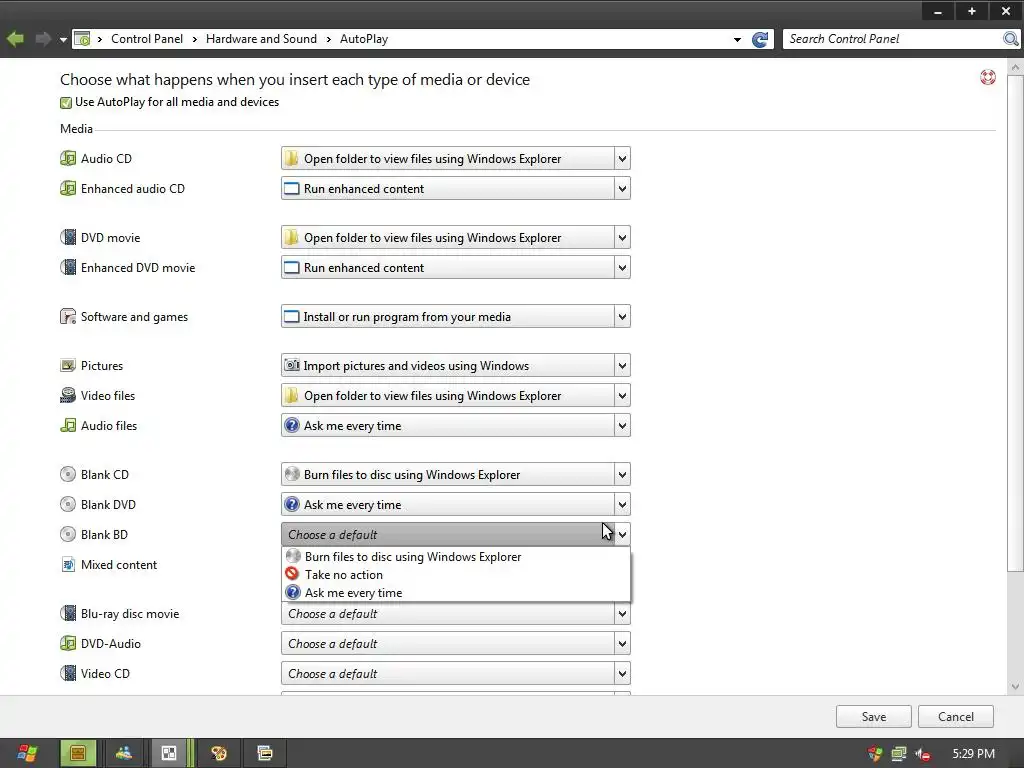The height and width of the screenshot is (768, 1024).
Task: Click the Blank DVD disc icon
Action: point(68,504)
